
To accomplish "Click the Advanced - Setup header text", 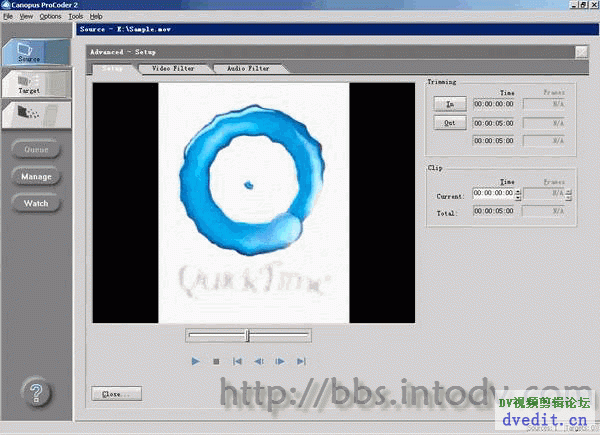I will coord(123,52).
